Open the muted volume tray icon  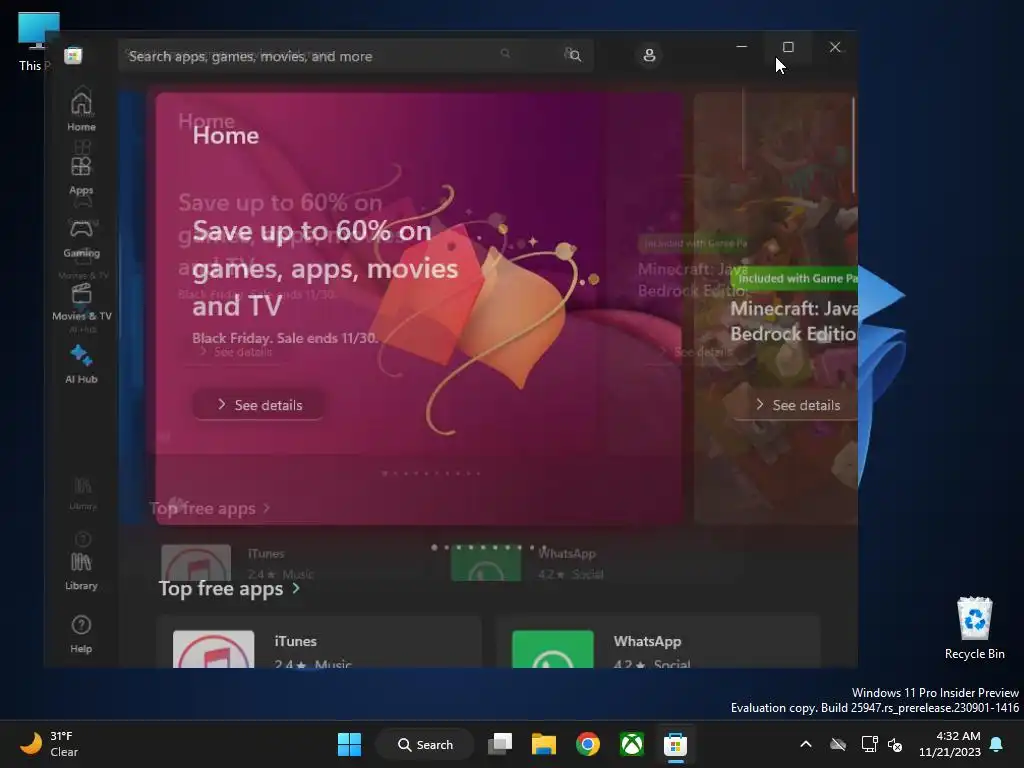tap(895, 744)
